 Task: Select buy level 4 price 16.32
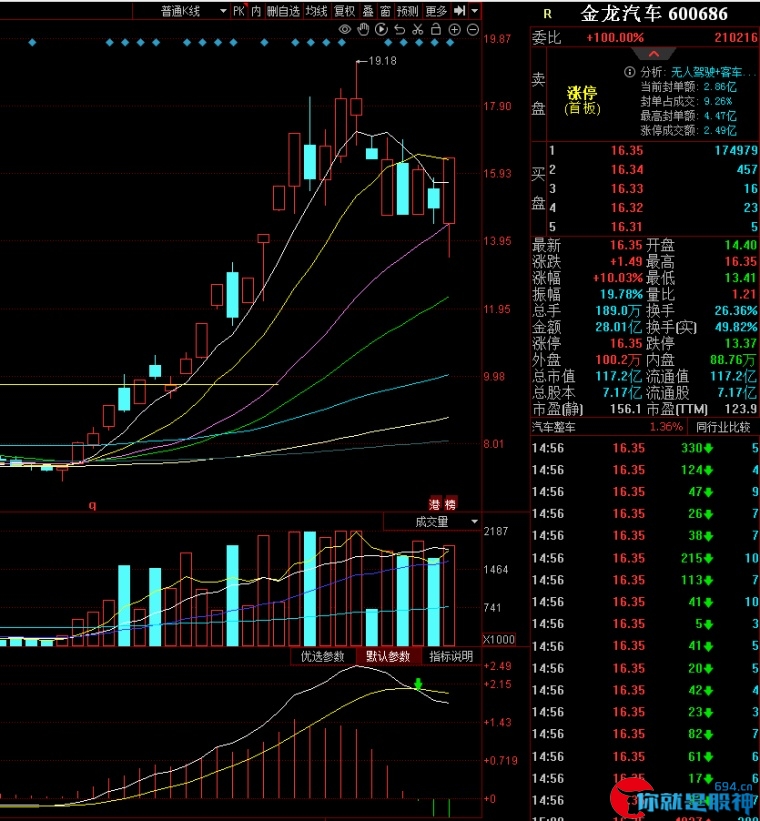[x=626, y=208]
